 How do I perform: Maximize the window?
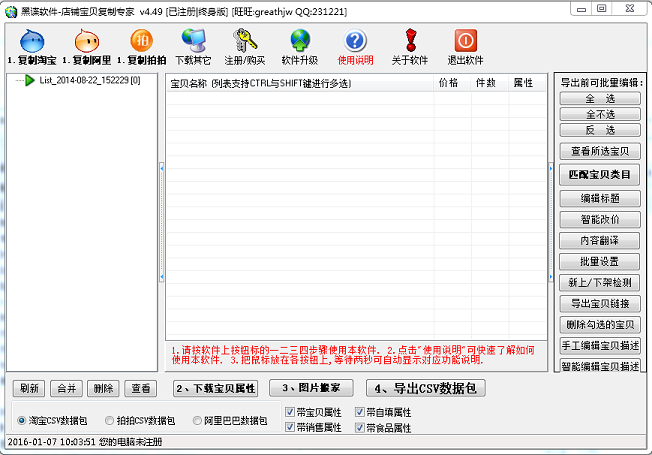pyautogui.click(x=601, y=9)
